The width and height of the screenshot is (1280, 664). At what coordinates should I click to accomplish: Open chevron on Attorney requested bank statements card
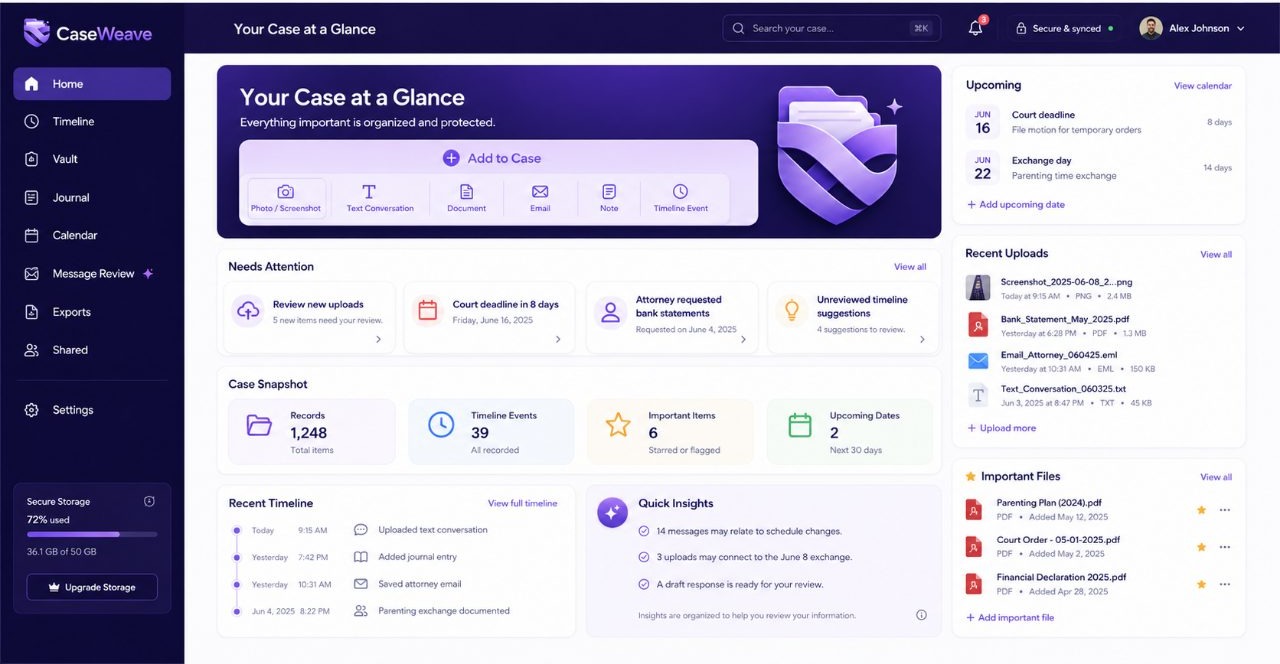coord(743,340)
